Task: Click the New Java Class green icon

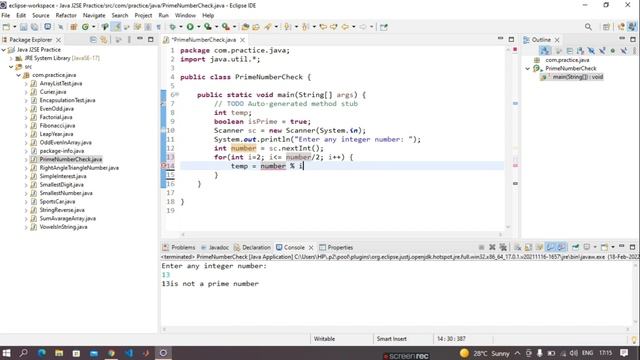Action: click(85, 27)
